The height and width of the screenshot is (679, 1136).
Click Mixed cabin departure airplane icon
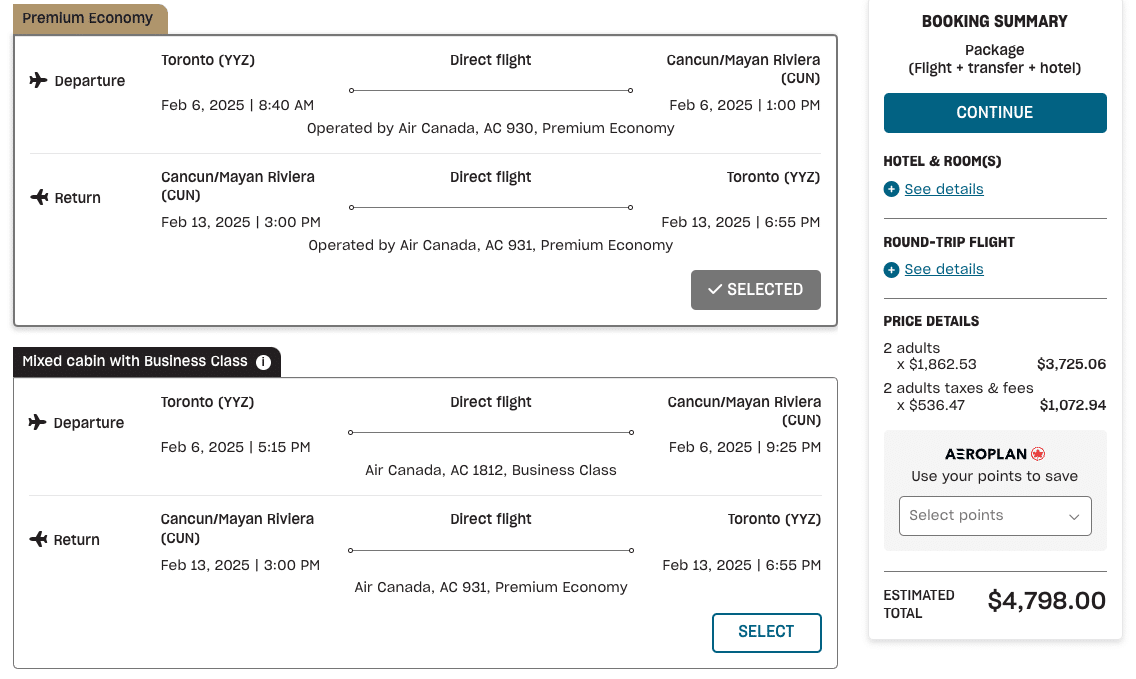click(39, 423)
